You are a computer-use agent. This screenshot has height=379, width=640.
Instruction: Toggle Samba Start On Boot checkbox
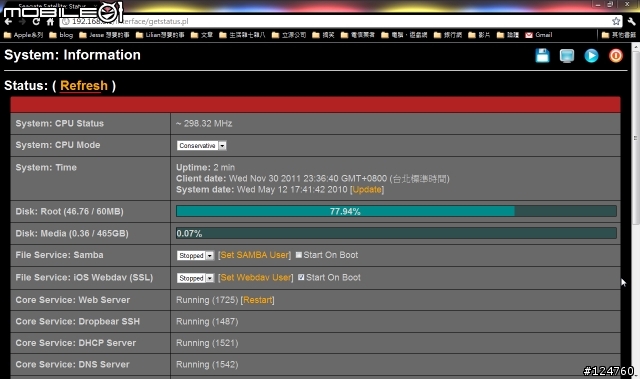pos(299,255)
